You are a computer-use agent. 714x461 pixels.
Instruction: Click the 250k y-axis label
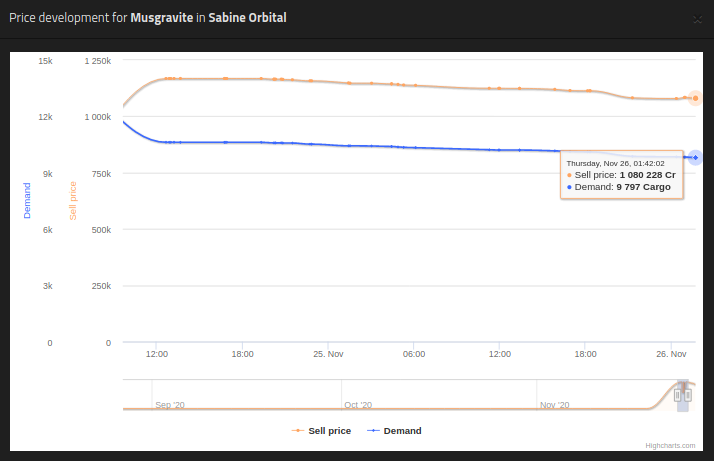coord(101,286)
